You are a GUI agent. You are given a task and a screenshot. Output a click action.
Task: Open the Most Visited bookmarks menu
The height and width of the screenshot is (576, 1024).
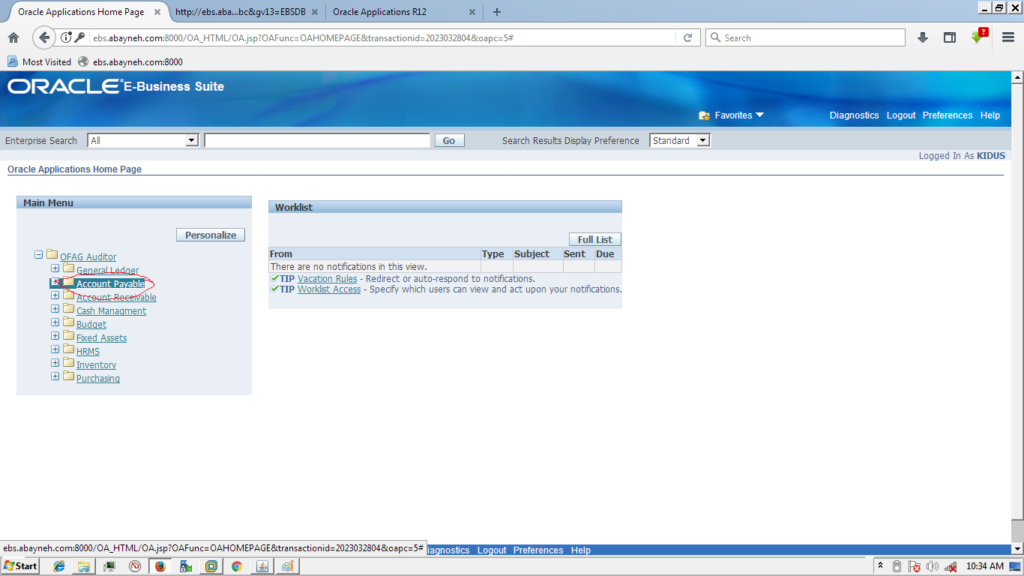[39, 62]
